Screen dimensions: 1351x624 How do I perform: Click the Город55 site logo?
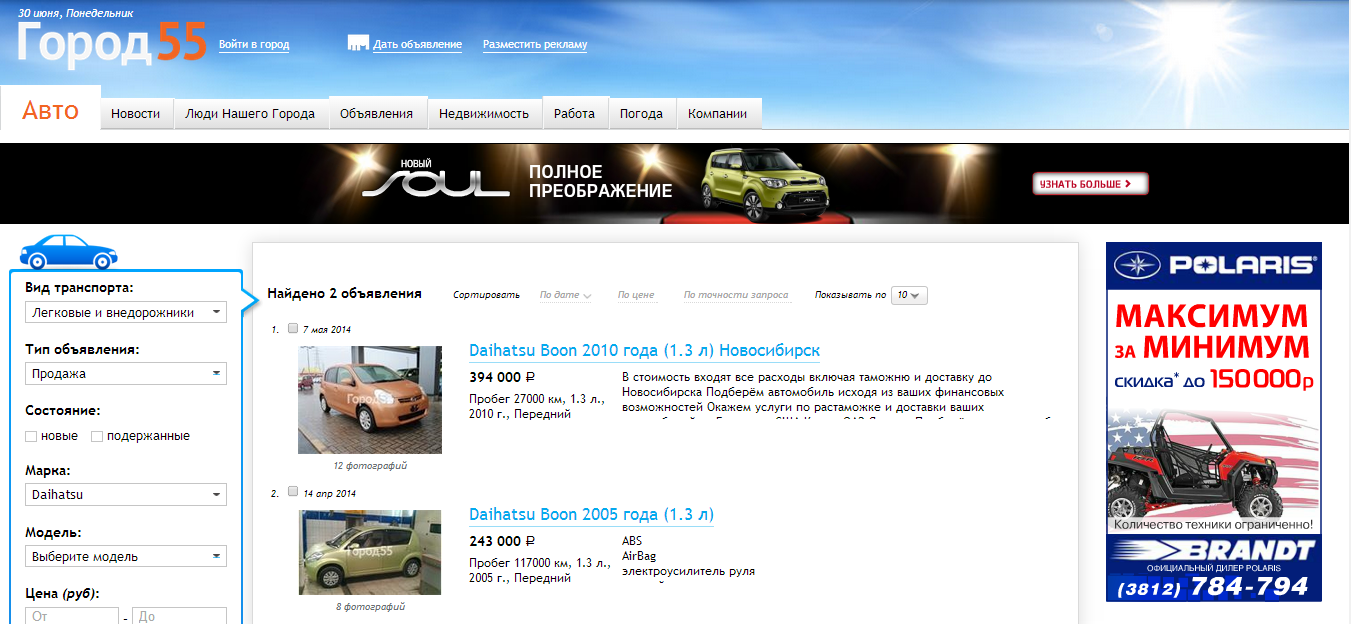point(111,43)
